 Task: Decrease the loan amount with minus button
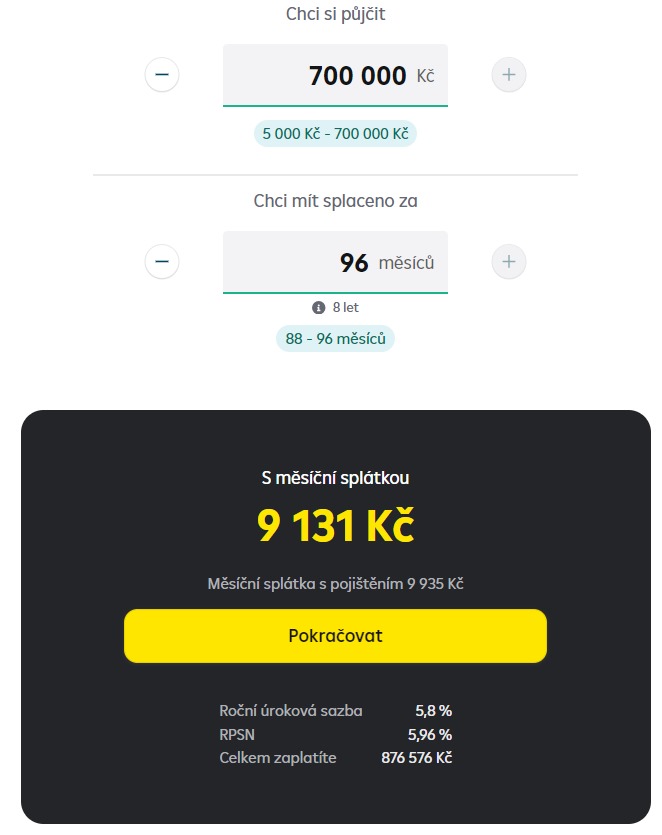[x=162, y=75]
